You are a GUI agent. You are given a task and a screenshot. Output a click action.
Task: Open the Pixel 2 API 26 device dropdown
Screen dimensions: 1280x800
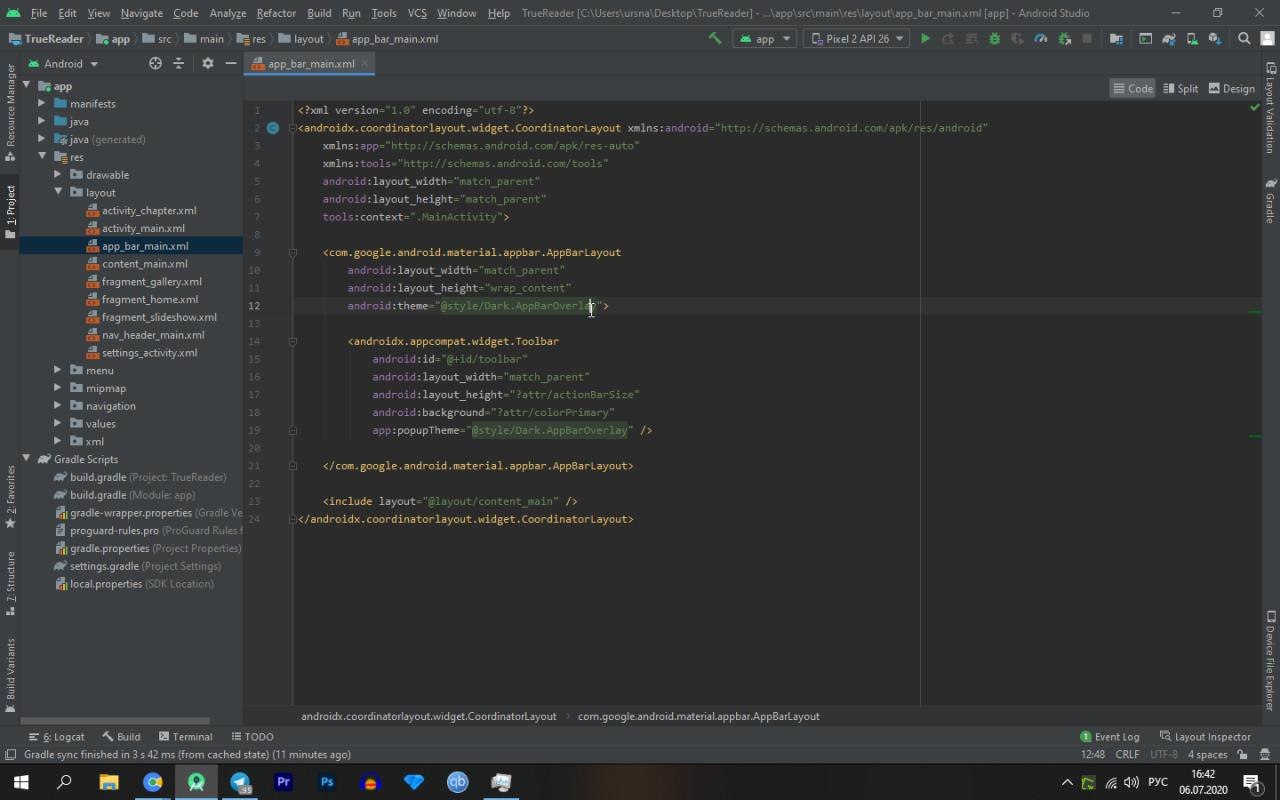(856, 38)
